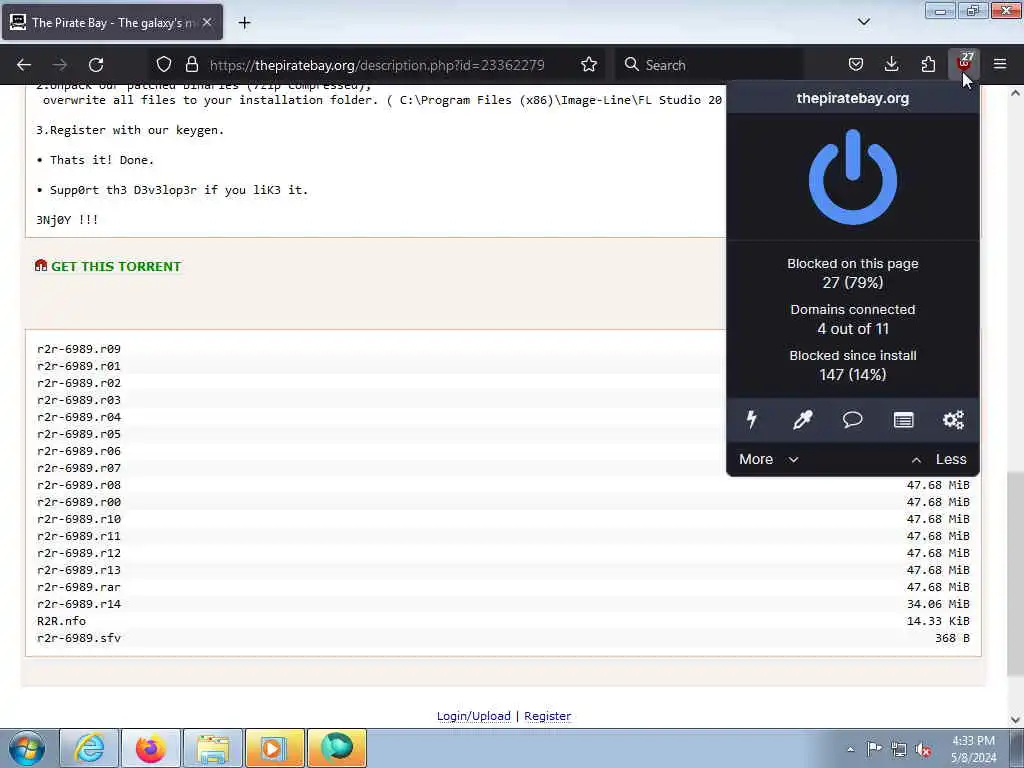Click Domains connected 4 out of 11
The image size is (1024, 768).
pos(852,319)
